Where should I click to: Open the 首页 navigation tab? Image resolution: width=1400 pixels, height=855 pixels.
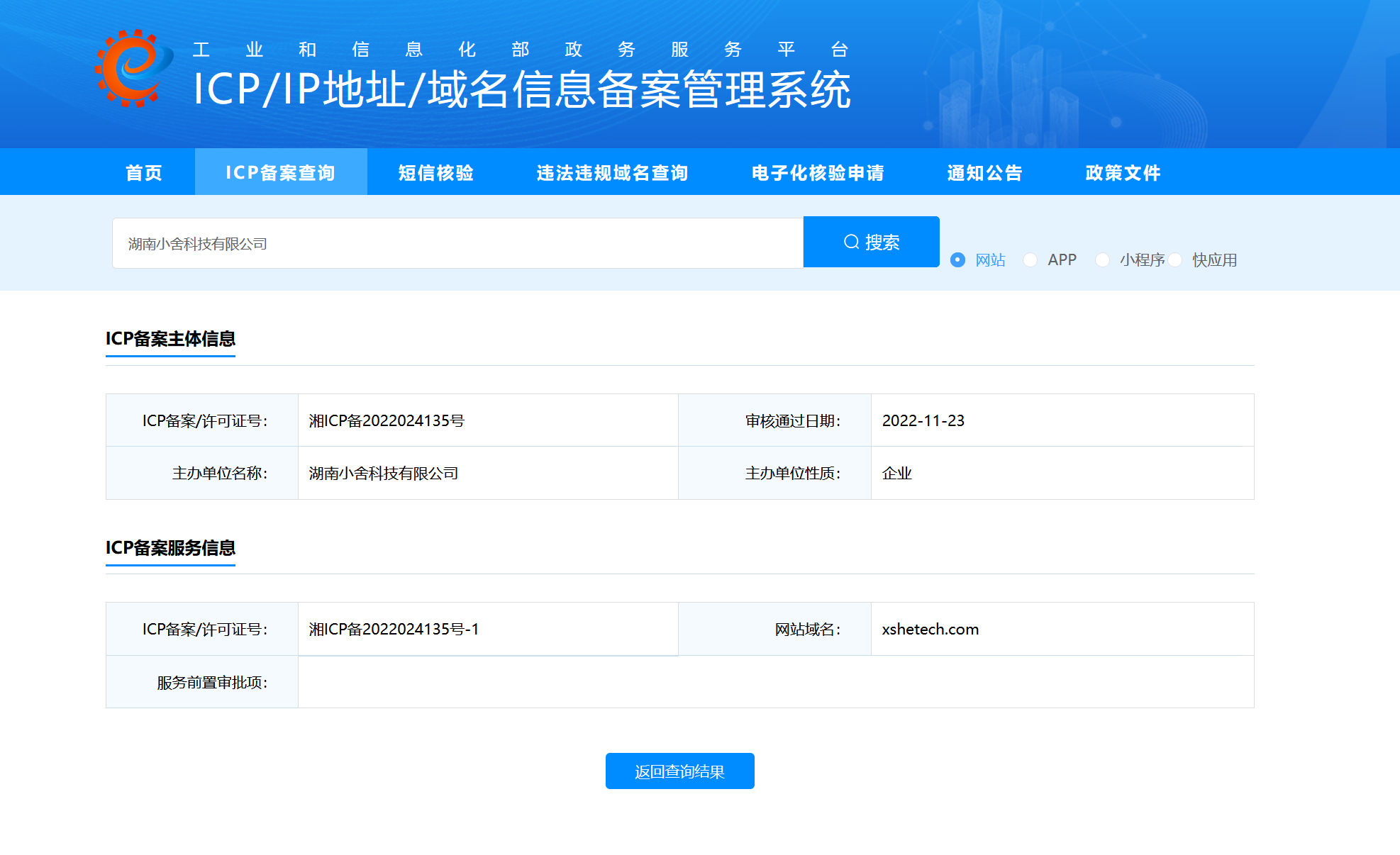tap(144, 172)
